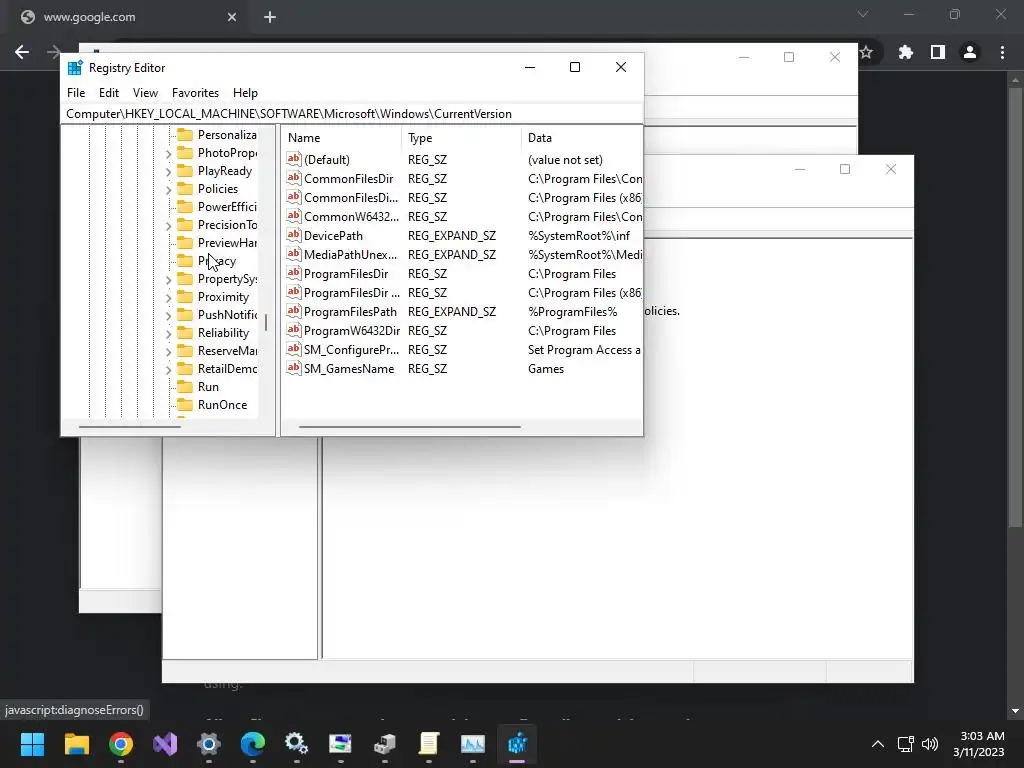
Task: Expand the PropertySys registry key
Action: point(168,280)
